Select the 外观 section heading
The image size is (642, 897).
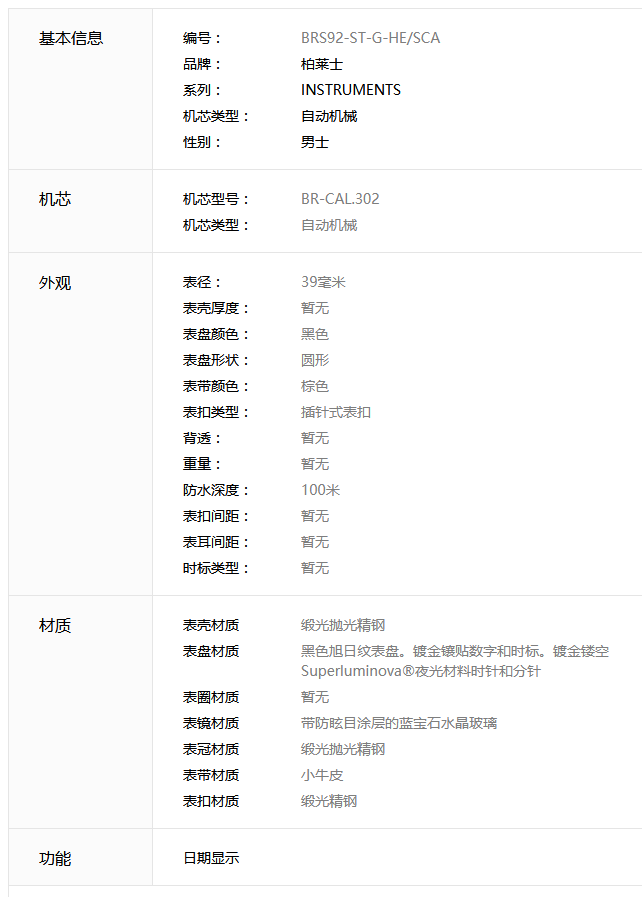[55, 282]
